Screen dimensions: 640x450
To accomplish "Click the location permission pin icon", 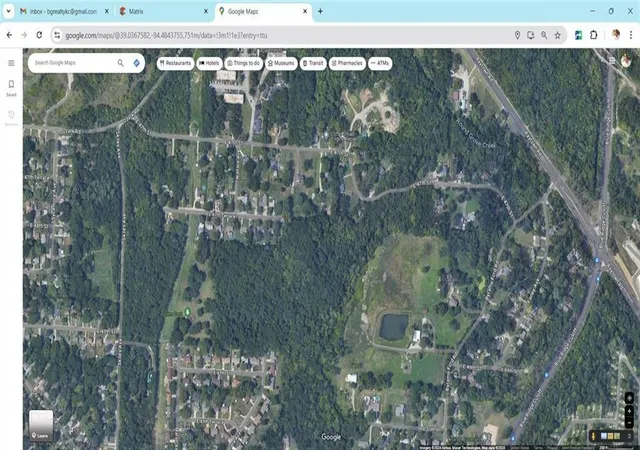I will tap(517, 36).
